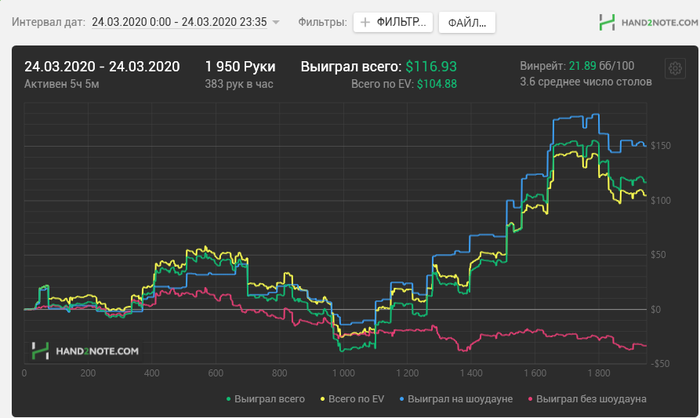Click the $150 y-axis label
Image resolution: width=700 pixels, height=418 pixels.
point(661,146)
